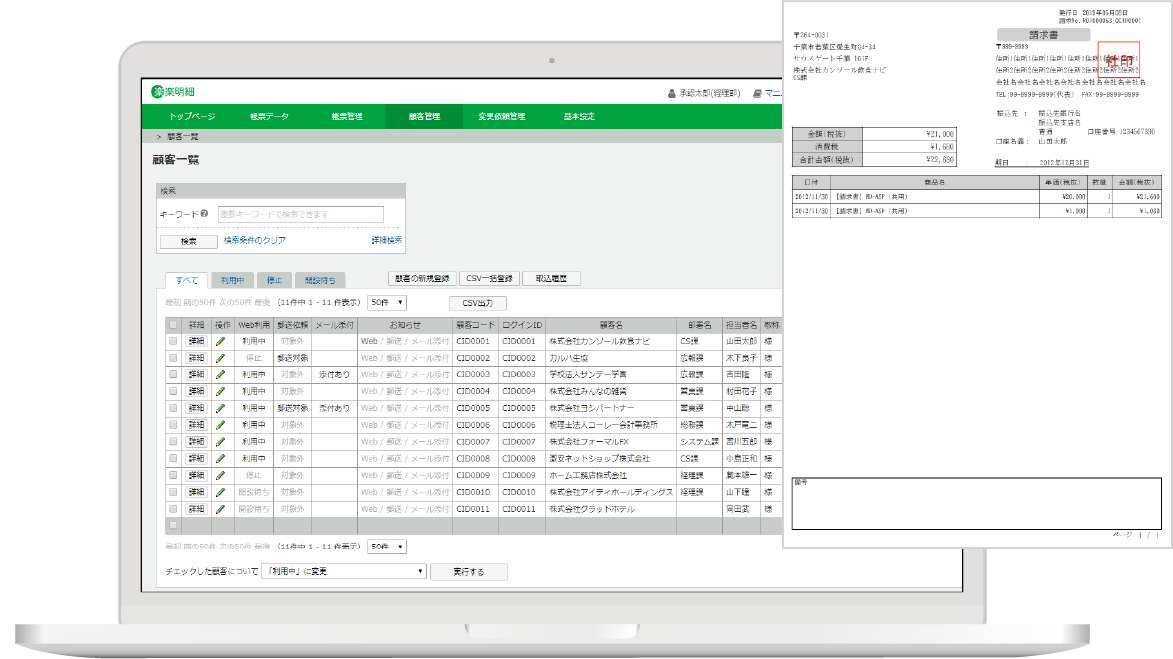Toggle the select-all checkbox in table header

173,325
